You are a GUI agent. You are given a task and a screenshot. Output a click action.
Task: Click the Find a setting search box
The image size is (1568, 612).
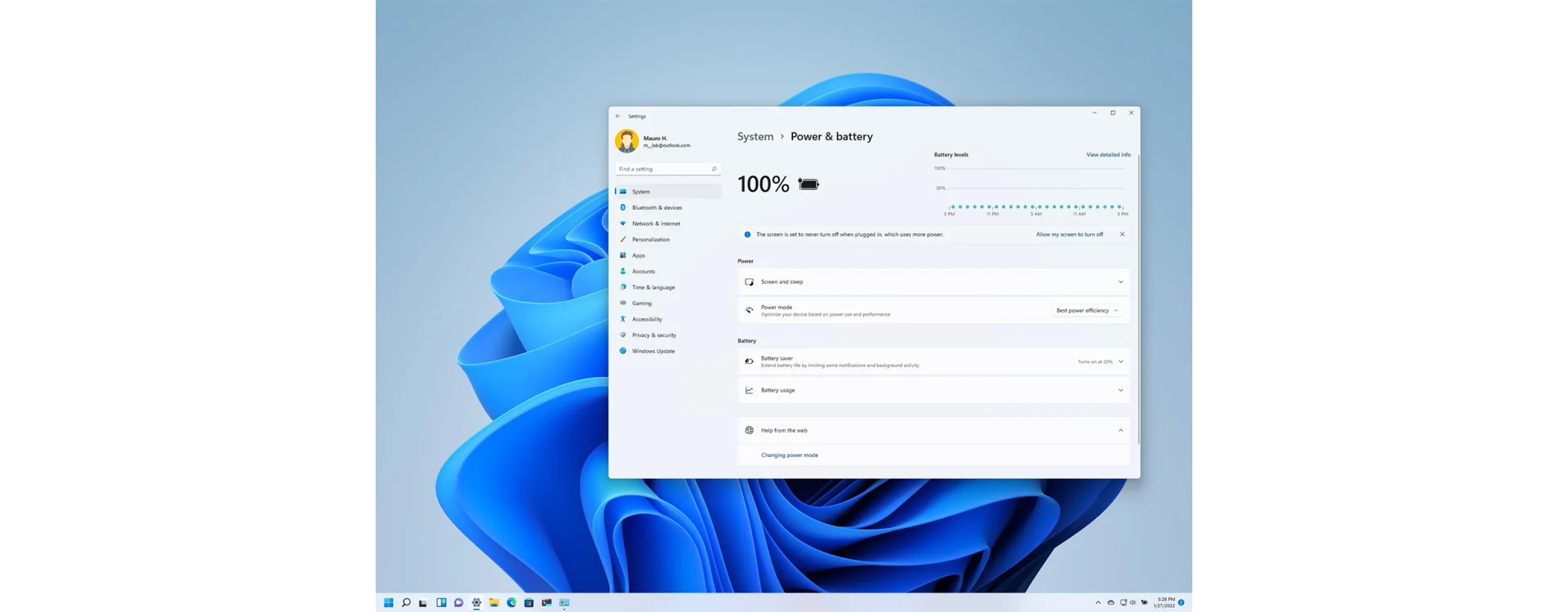(661, 169)
